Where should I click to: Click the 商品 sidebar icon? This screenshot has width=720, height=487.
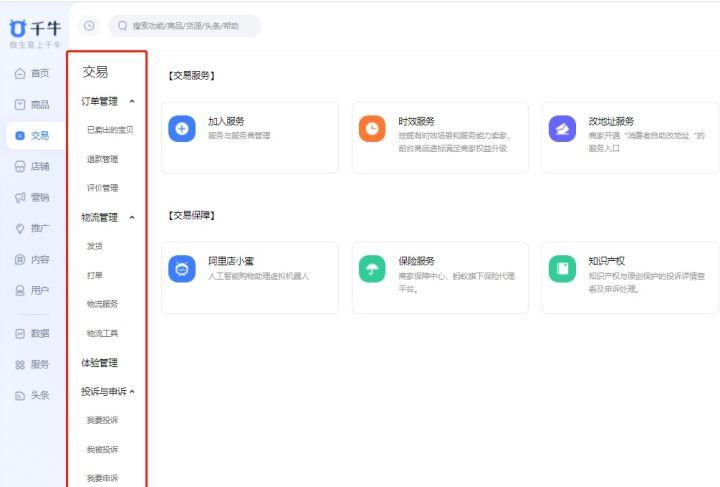pyautogui.click(x=20, y=105)
